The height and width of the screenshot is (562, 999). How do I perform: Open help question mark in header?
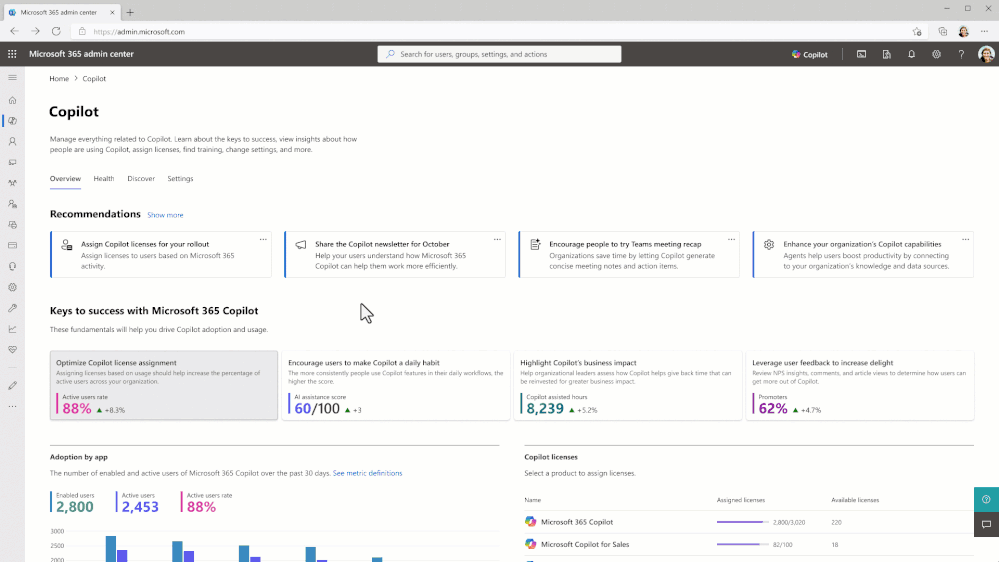(961, 54)
